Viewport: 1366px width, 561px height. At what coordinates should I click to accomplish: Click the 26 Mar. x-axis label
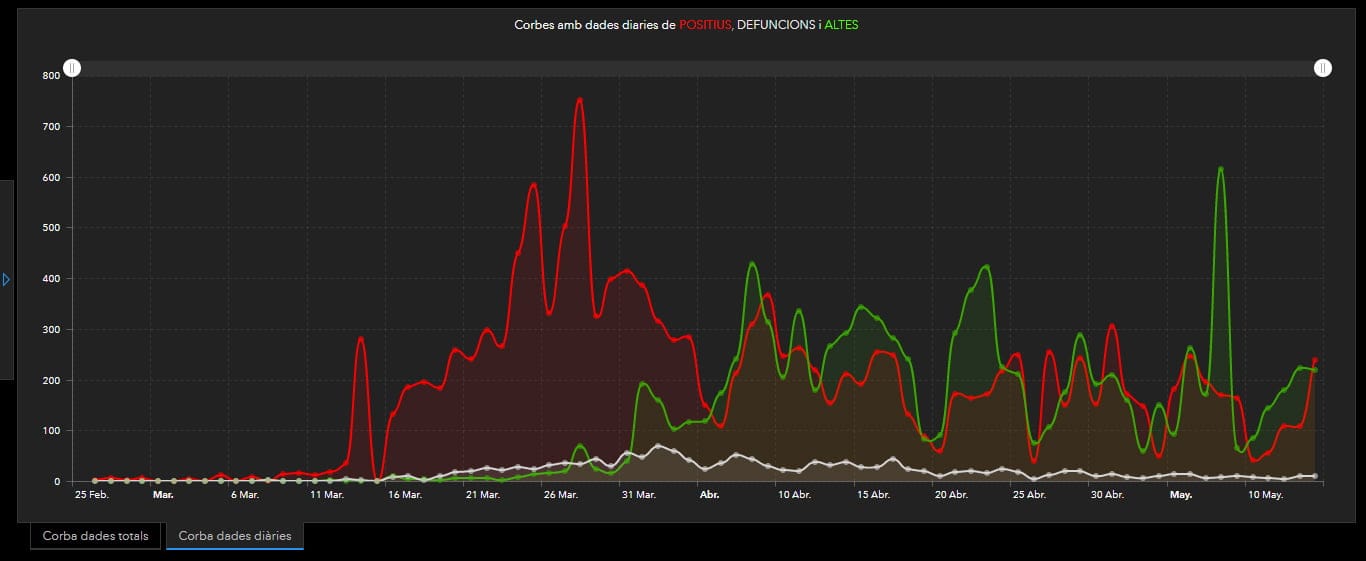560,494
